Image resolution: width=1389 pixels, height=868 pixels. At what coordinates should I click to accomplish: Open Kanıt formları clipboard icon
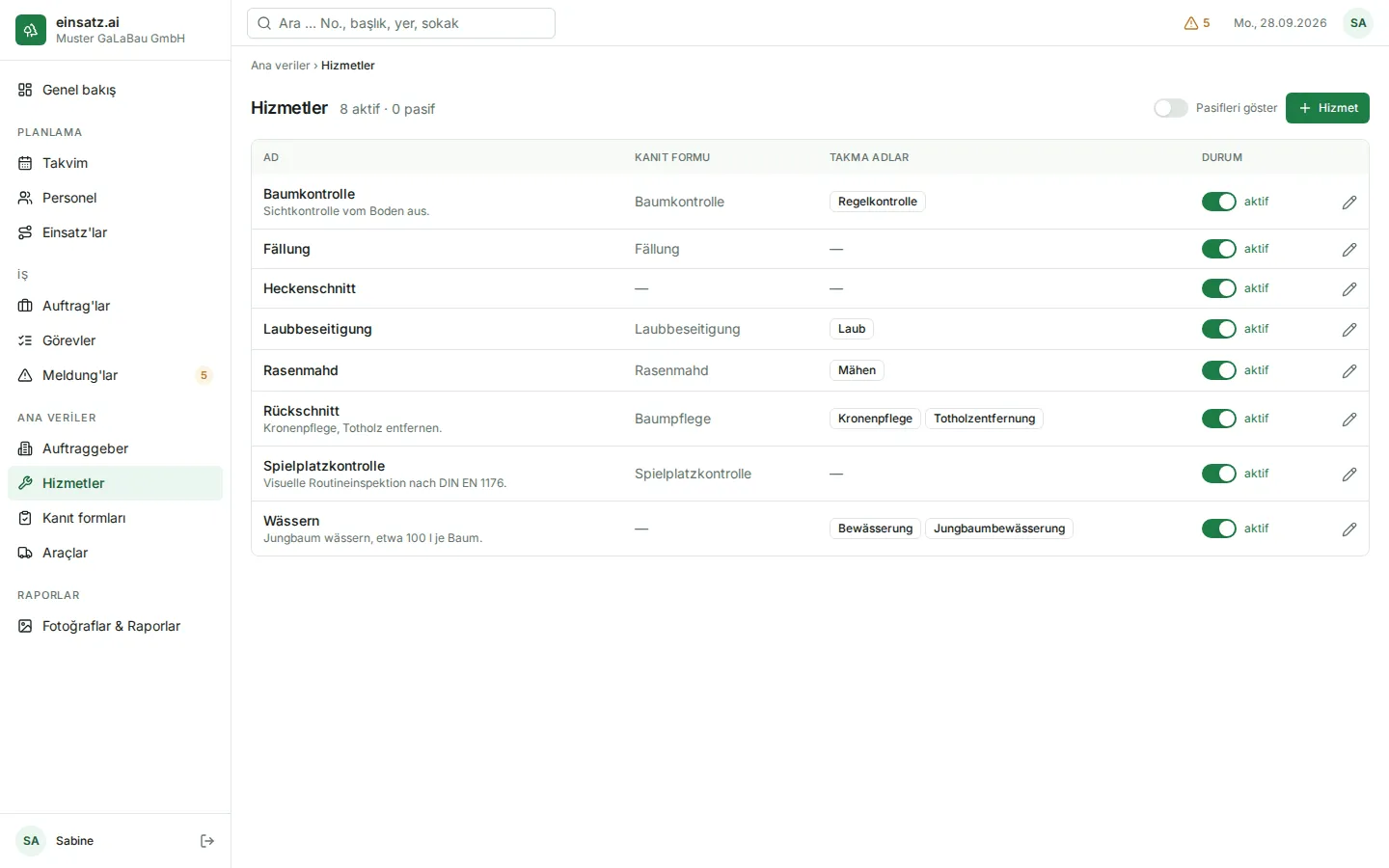click(25, 518)
